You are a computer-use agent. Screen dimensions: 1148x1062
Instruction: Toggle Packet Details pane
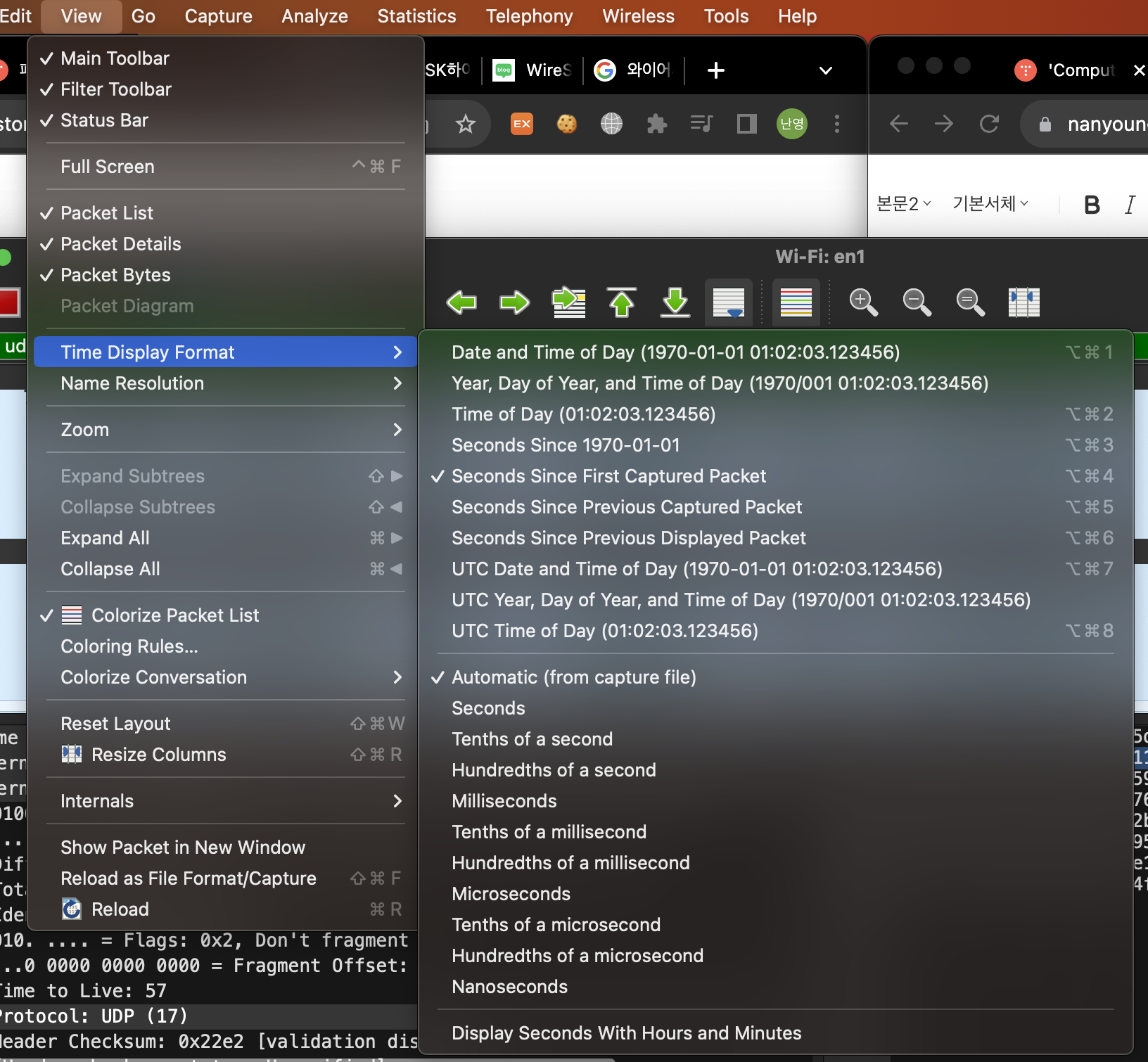(x=225, y=244)
